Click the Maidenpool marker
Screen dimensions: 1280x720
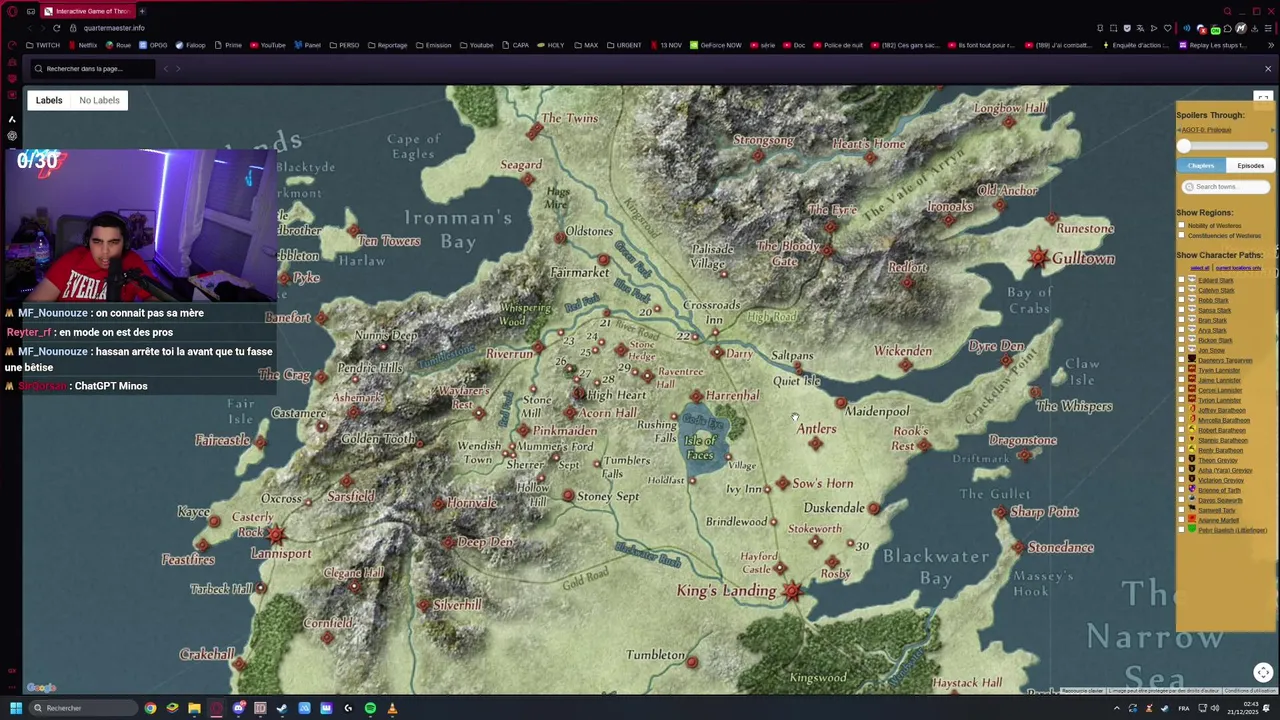coord(840,404)
